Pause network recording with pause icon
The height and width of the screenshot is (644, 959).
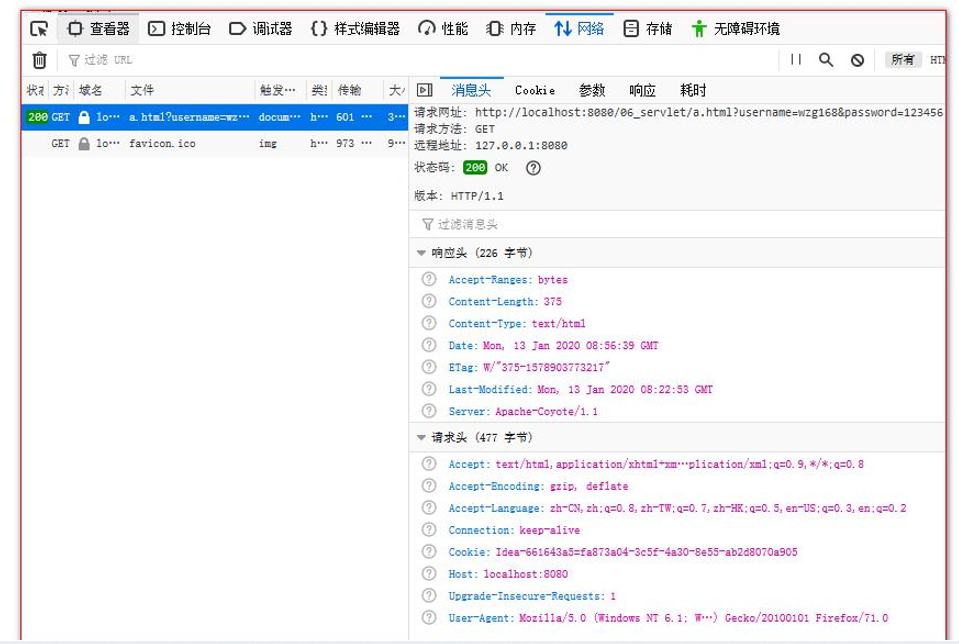tap(796, 59)
